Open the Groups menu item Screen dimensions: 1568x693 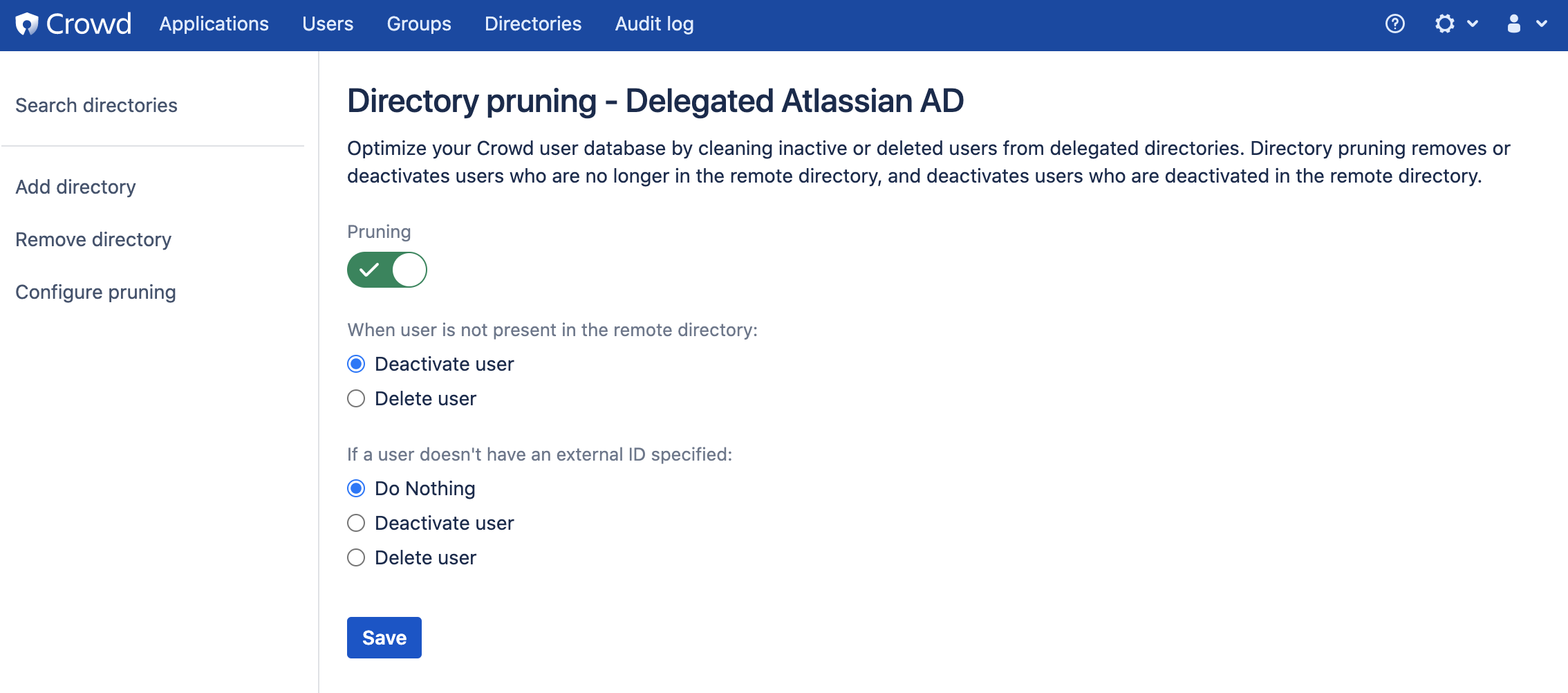click(419, 24)
